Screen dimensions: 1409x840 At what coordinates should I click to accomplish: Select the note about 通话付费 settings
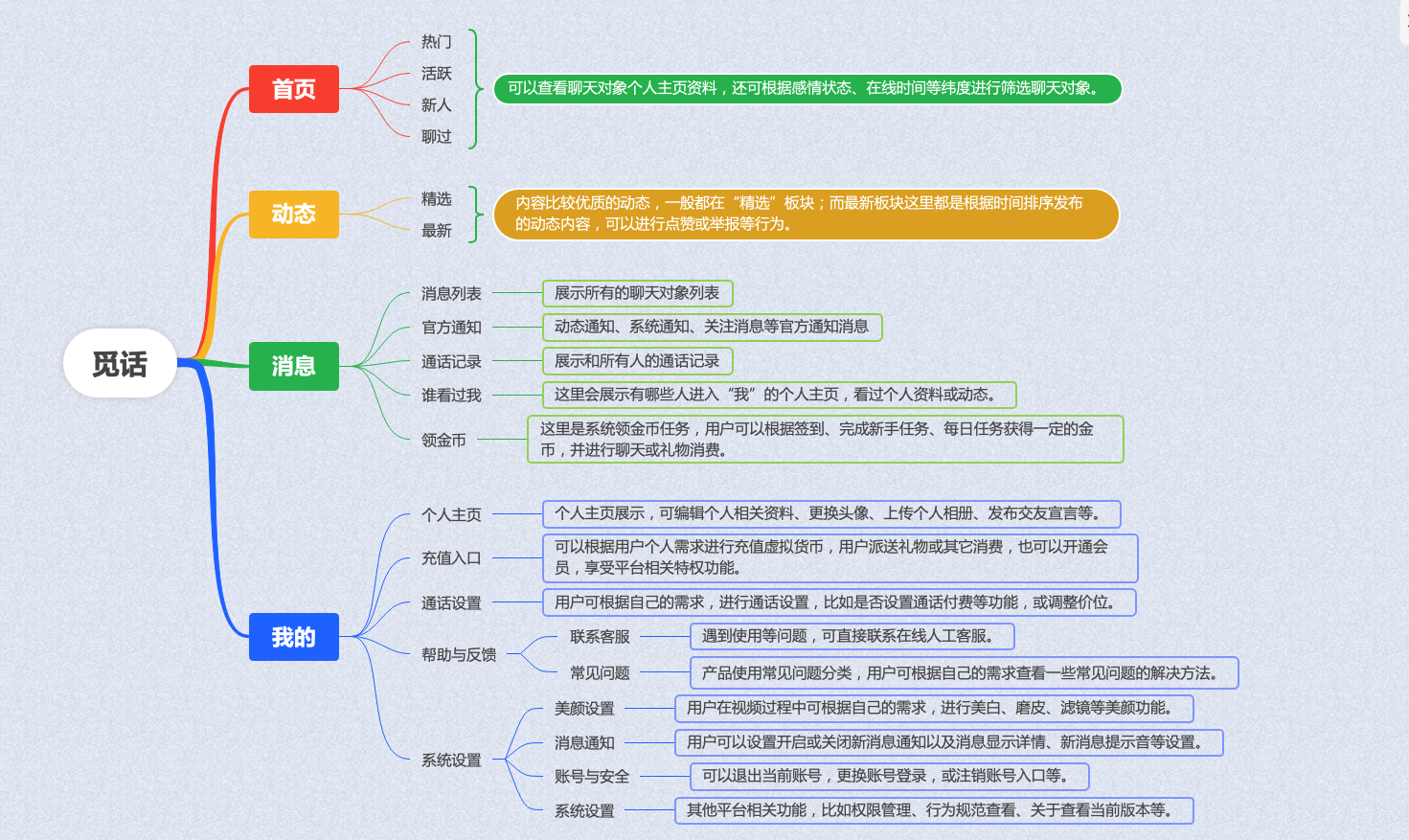(839, 602)
